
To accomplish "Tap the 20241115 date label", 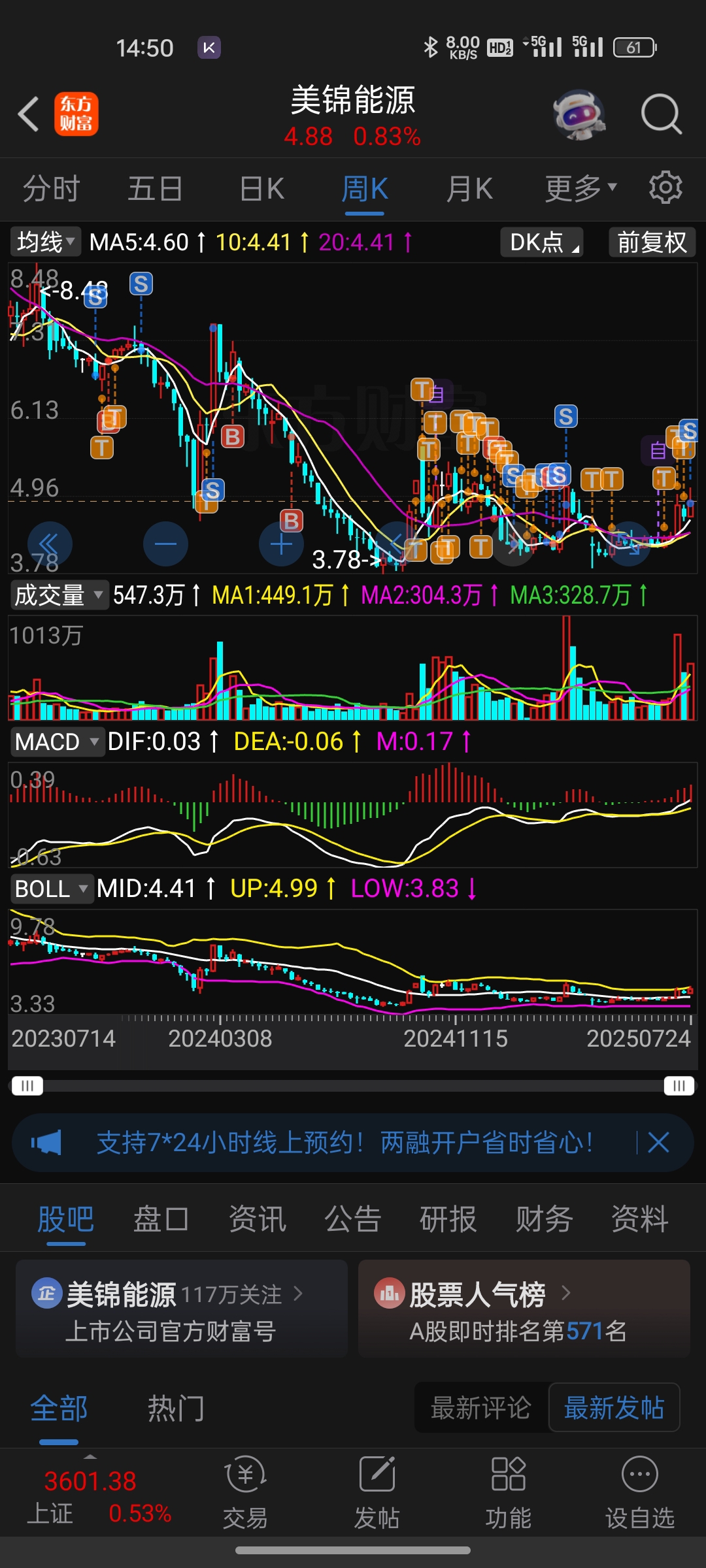I will (456, 1038).
